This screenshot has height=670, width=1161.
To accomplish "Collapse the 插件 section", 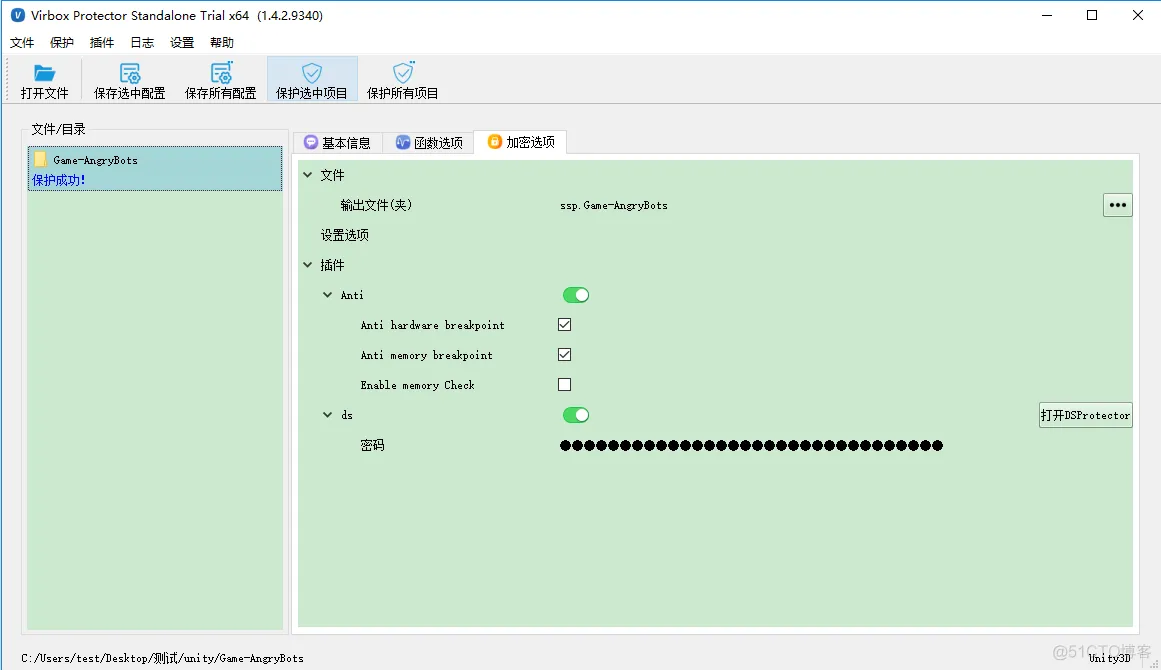I will pos(308,265).
